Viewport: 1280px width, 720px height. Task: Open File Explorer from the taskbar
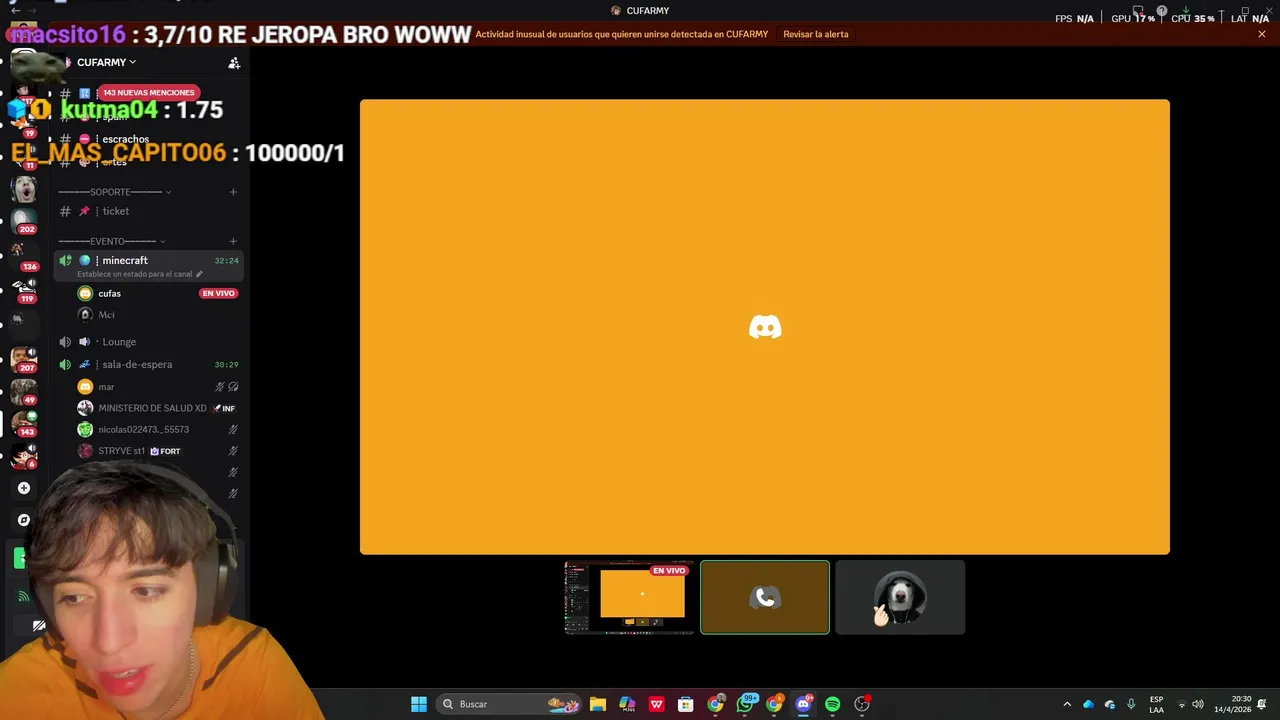[598, 704]
